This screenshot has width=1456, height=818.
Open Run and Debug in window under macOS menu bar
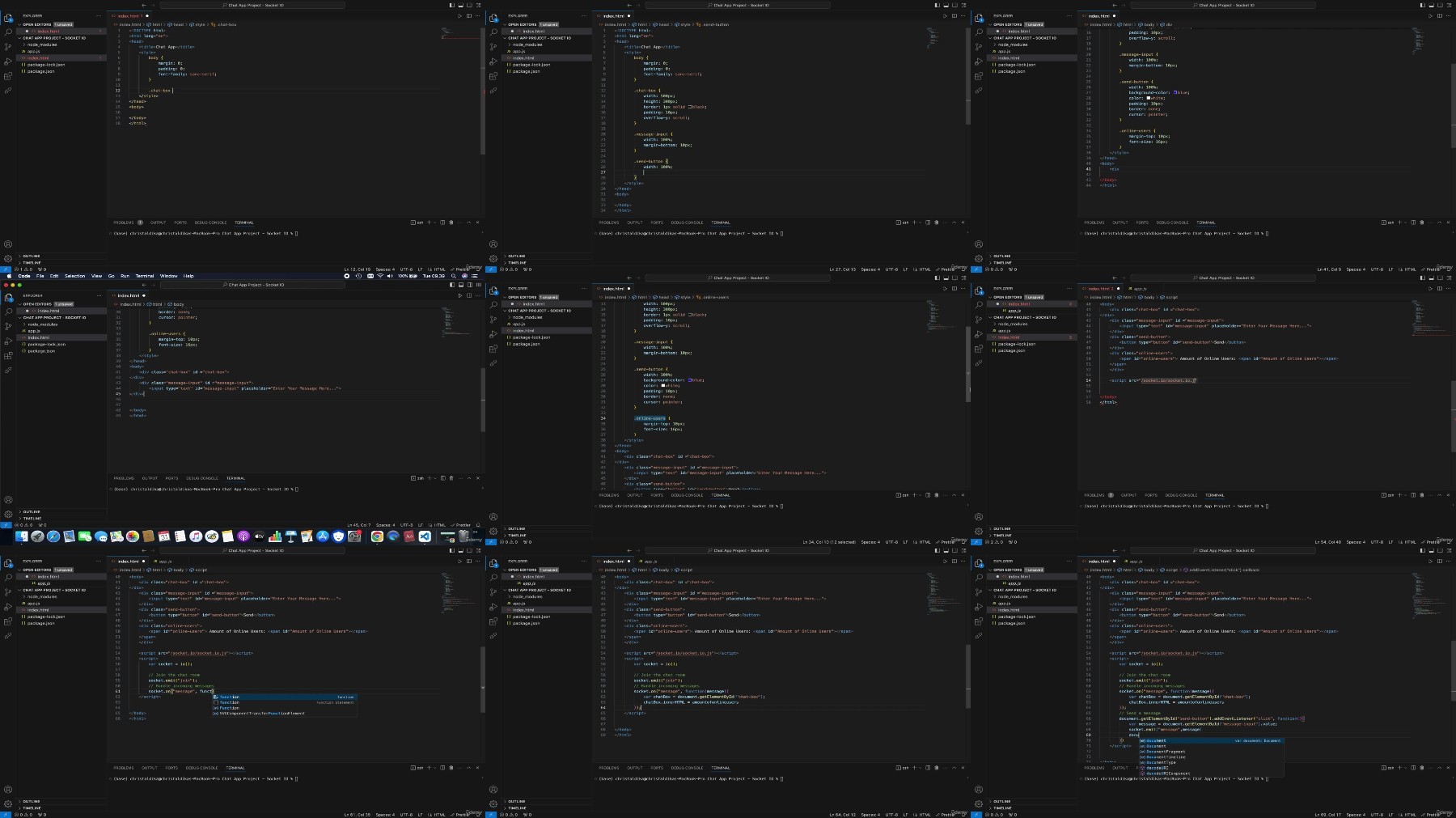(8, 341)
